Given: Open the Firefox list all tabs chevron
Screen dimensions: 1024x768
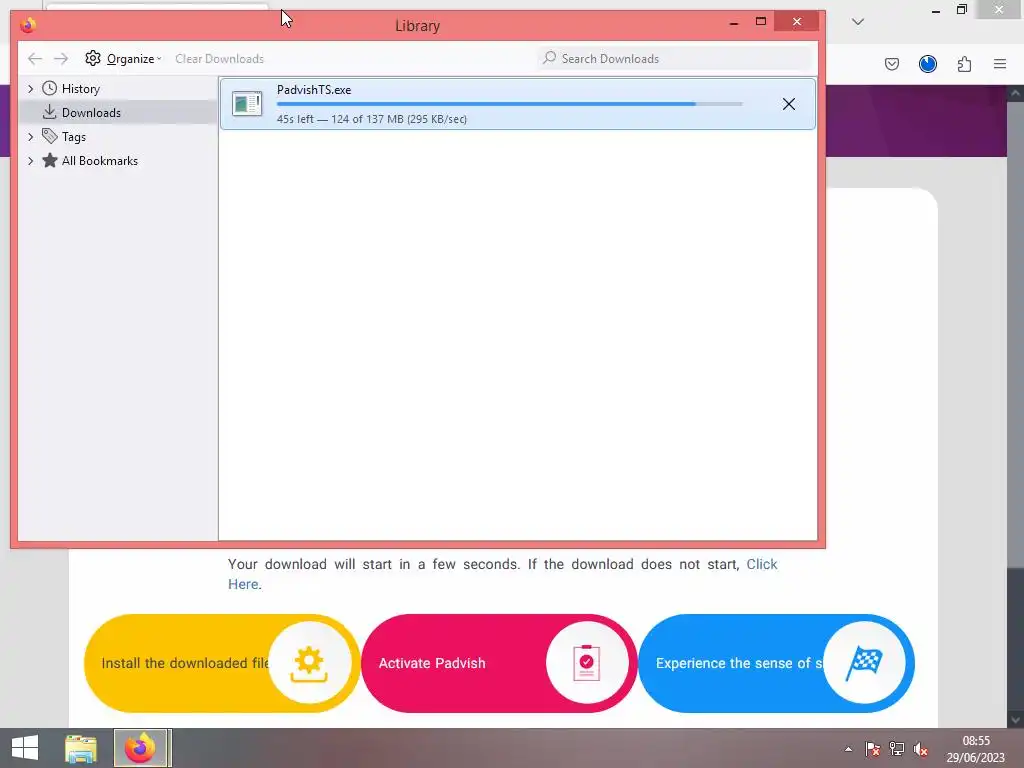Looking at the screenshot, I should click(858, 22).
